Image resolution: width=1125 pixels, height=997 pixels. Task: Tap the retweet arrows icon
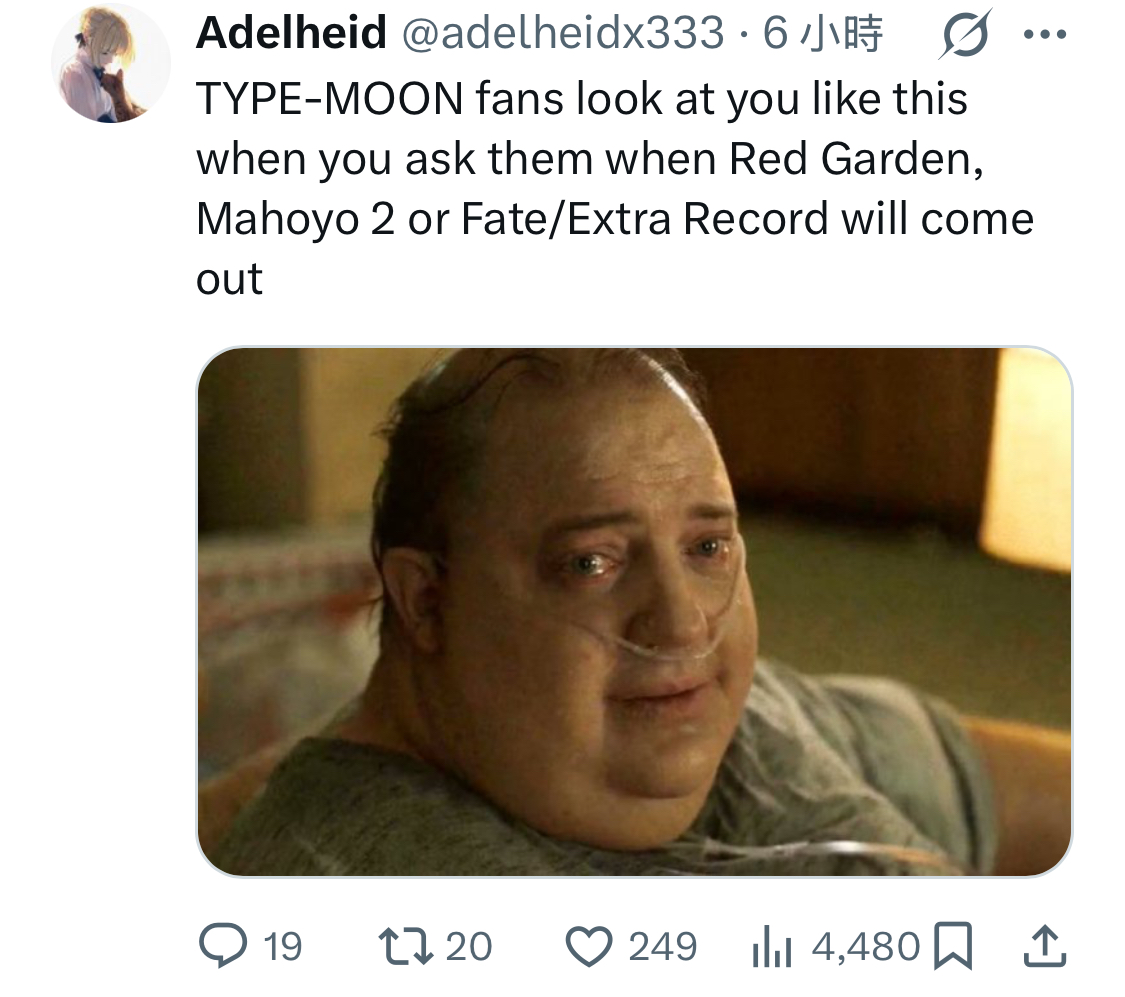pyautogui.click(x=406, y=946)
